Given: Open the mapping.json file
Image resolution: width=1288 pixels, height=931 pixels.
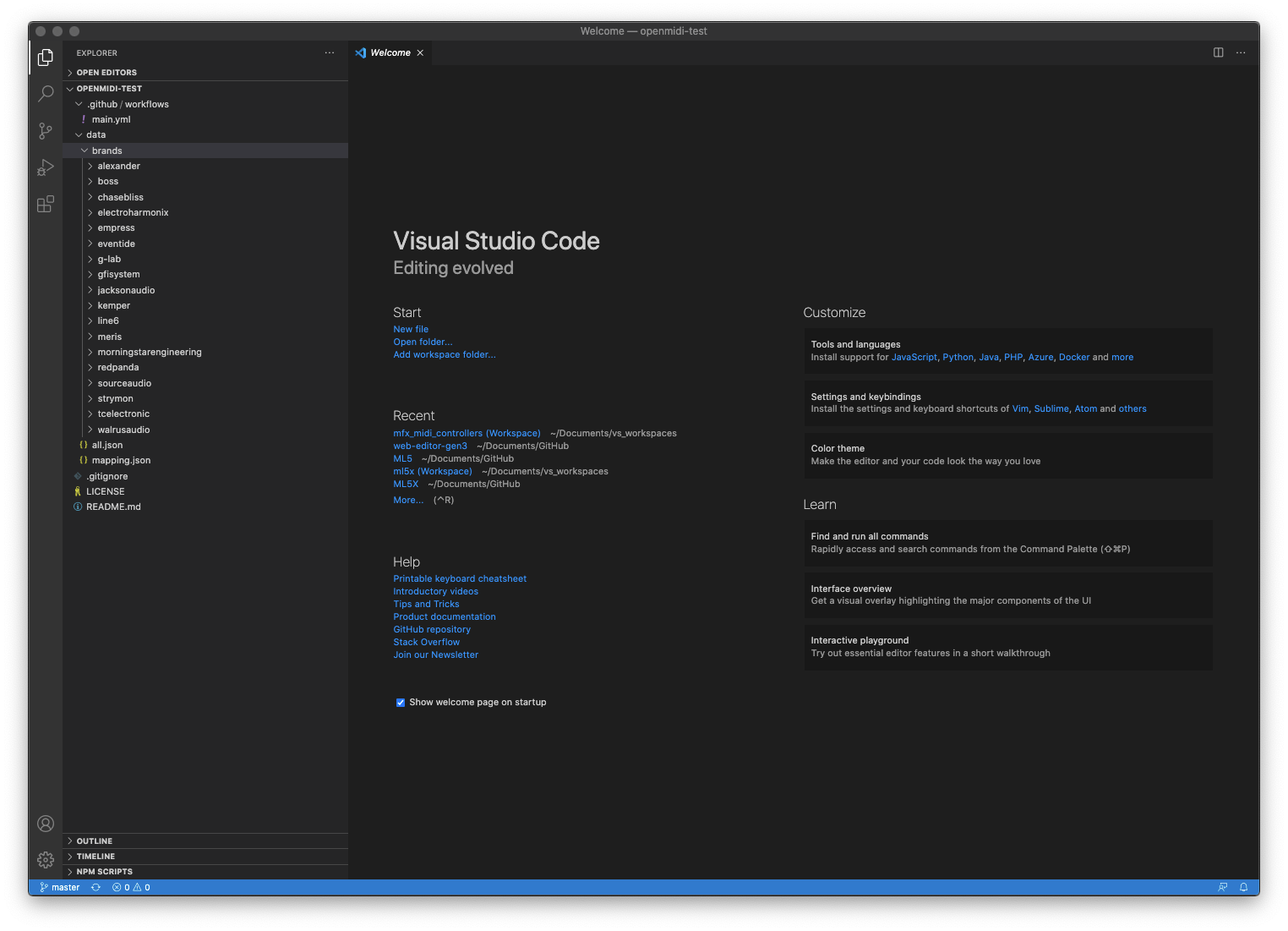Looking at the screenshot, I should [x=121, y=460].
